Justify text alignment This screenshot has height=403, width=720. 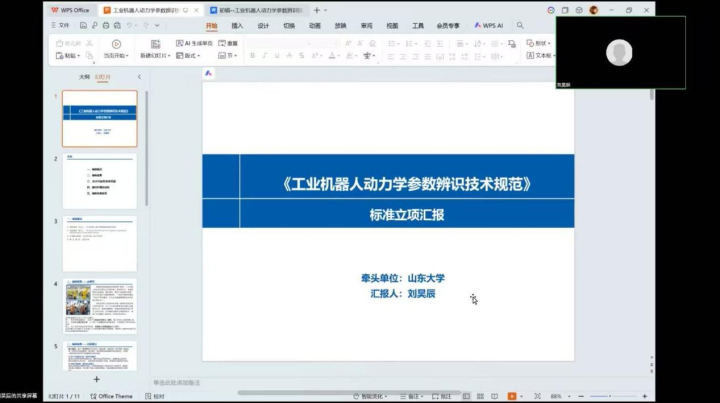click(x=428, y=56)
